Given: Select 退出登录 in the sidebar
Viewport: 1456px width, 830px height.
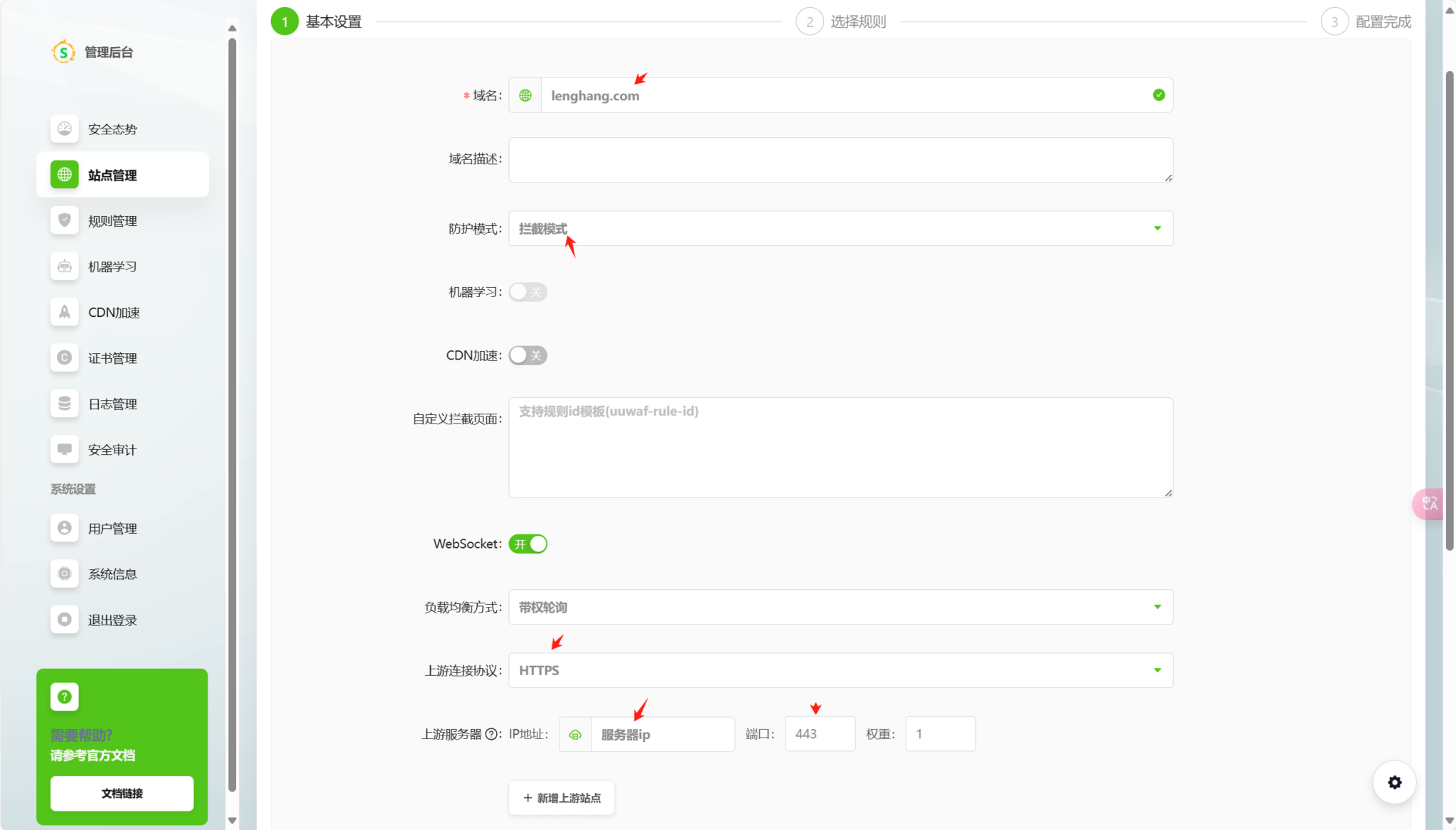Looking at the screenshot, I should tap(112, 620).
